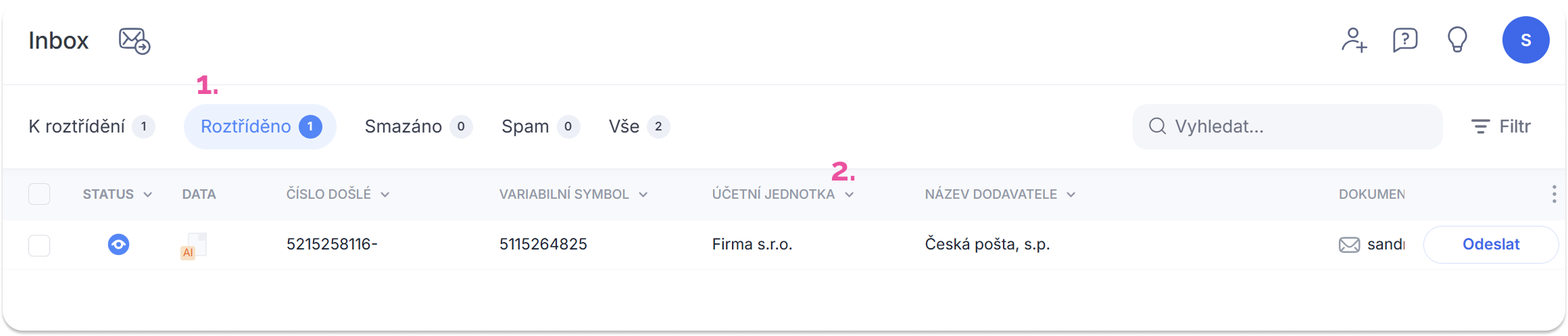Toggle the select-all checkbox in header
Screen dimensions: 1568x336
(39, 195)
